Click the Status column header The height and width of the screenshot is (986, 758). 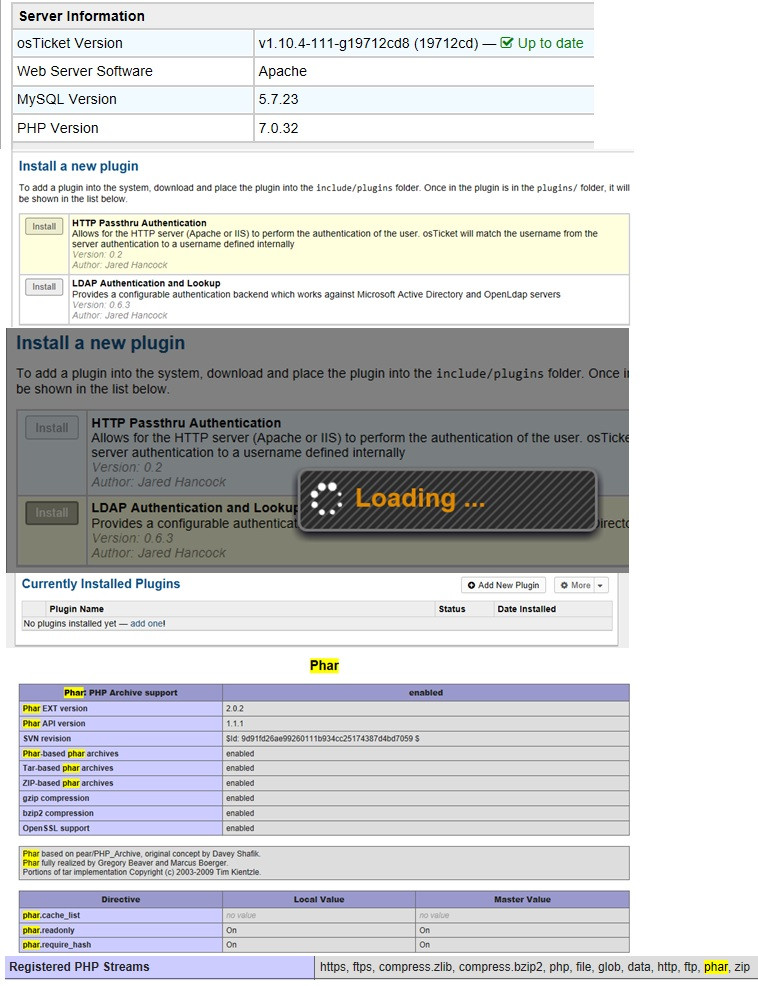[452, 609]
